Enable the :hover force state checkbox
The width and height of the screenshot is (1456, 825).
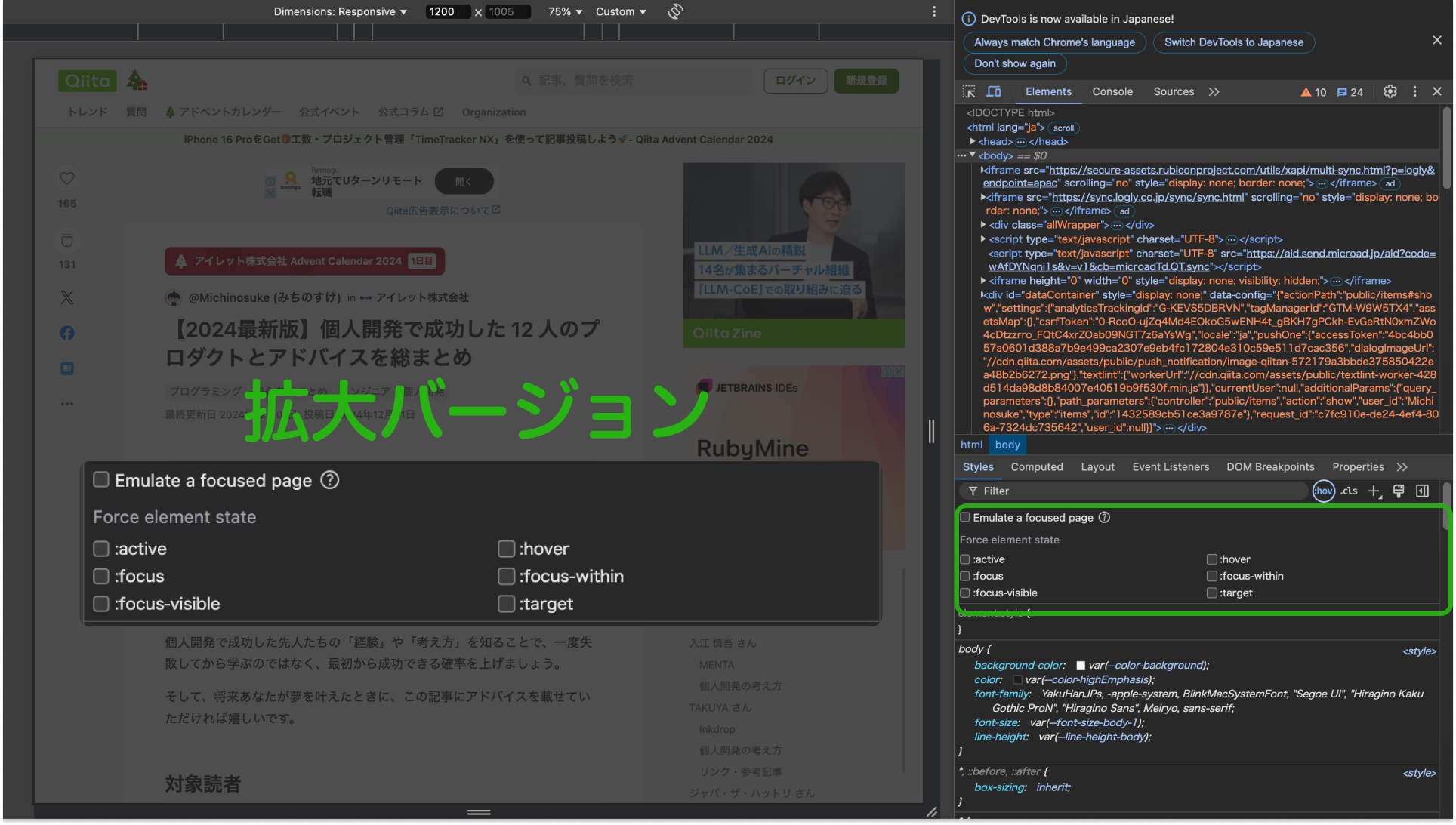(x=1211, y=559)
